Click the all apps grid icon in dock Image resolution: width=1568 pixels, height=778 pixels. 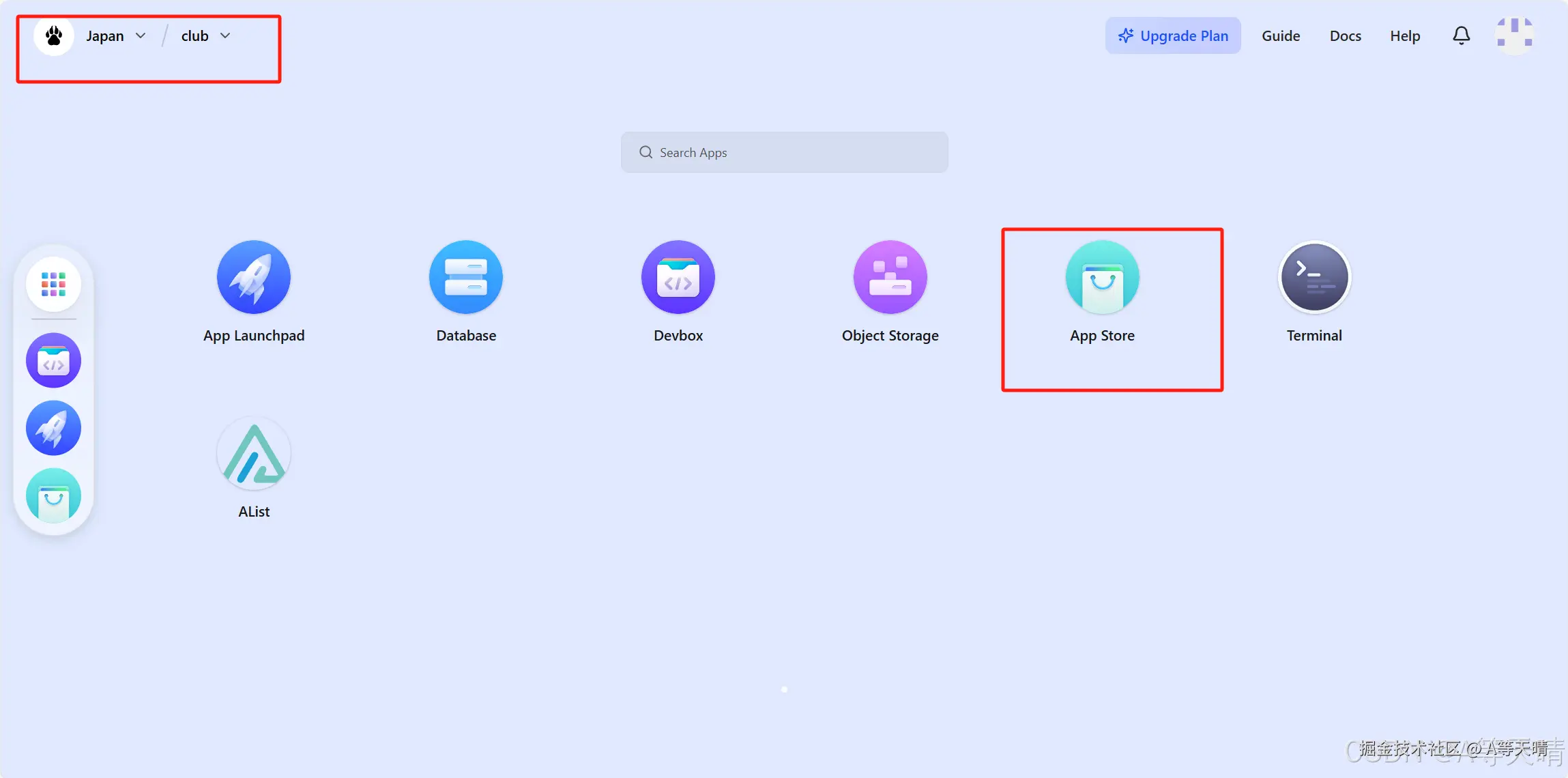[x=53, y=284]
